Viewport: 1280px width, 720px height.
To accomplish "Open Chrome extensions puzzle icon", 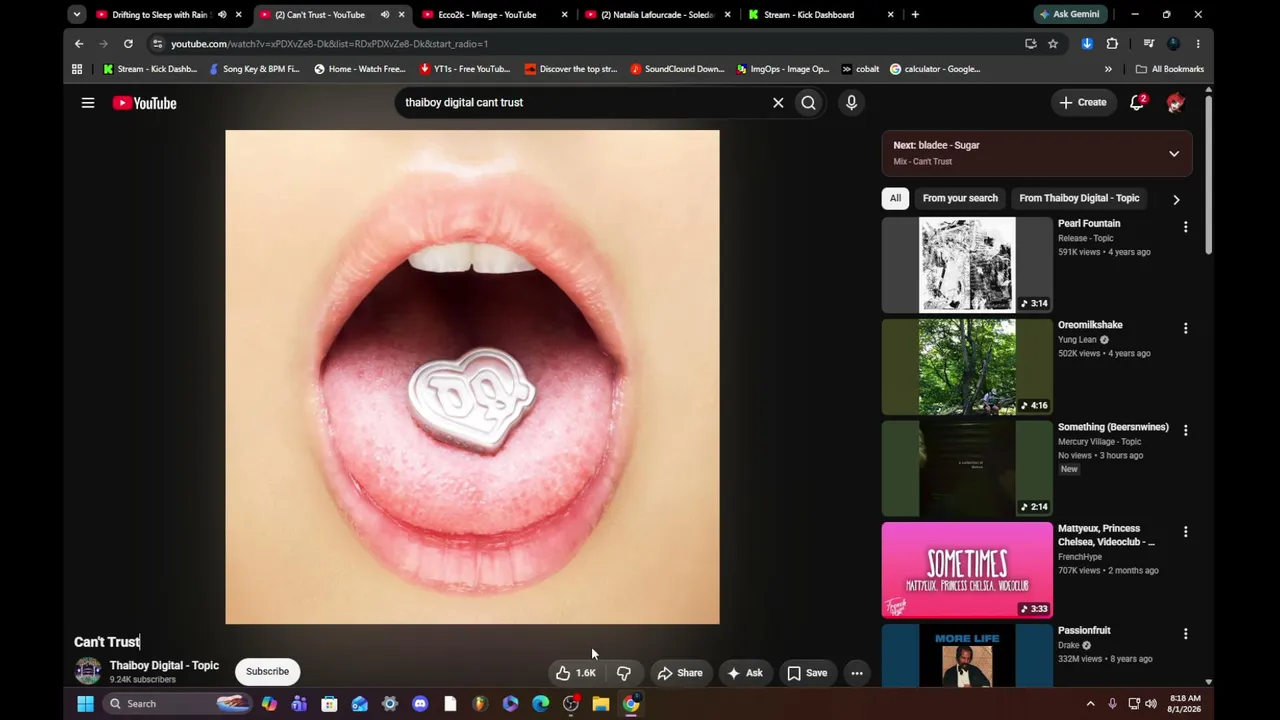I will (x=1112, y=44).
